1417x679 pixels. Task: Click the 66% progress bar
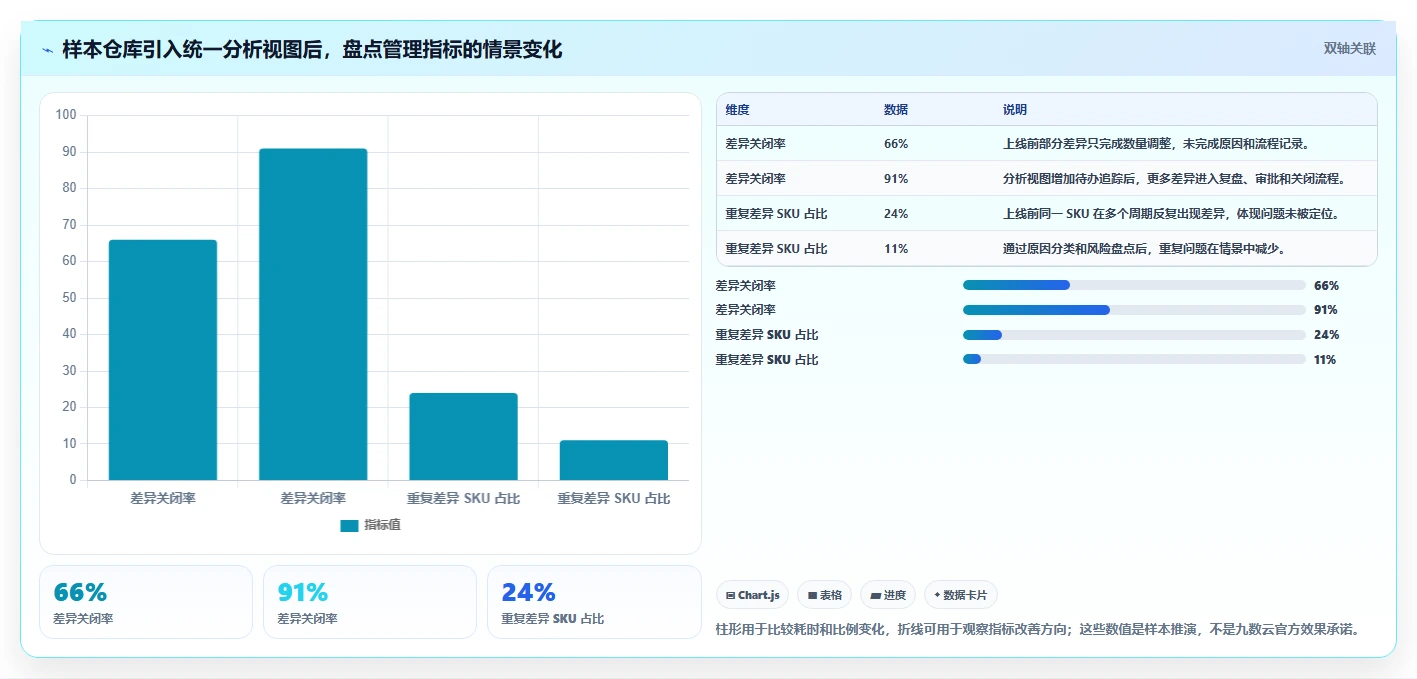(1134, 285)
